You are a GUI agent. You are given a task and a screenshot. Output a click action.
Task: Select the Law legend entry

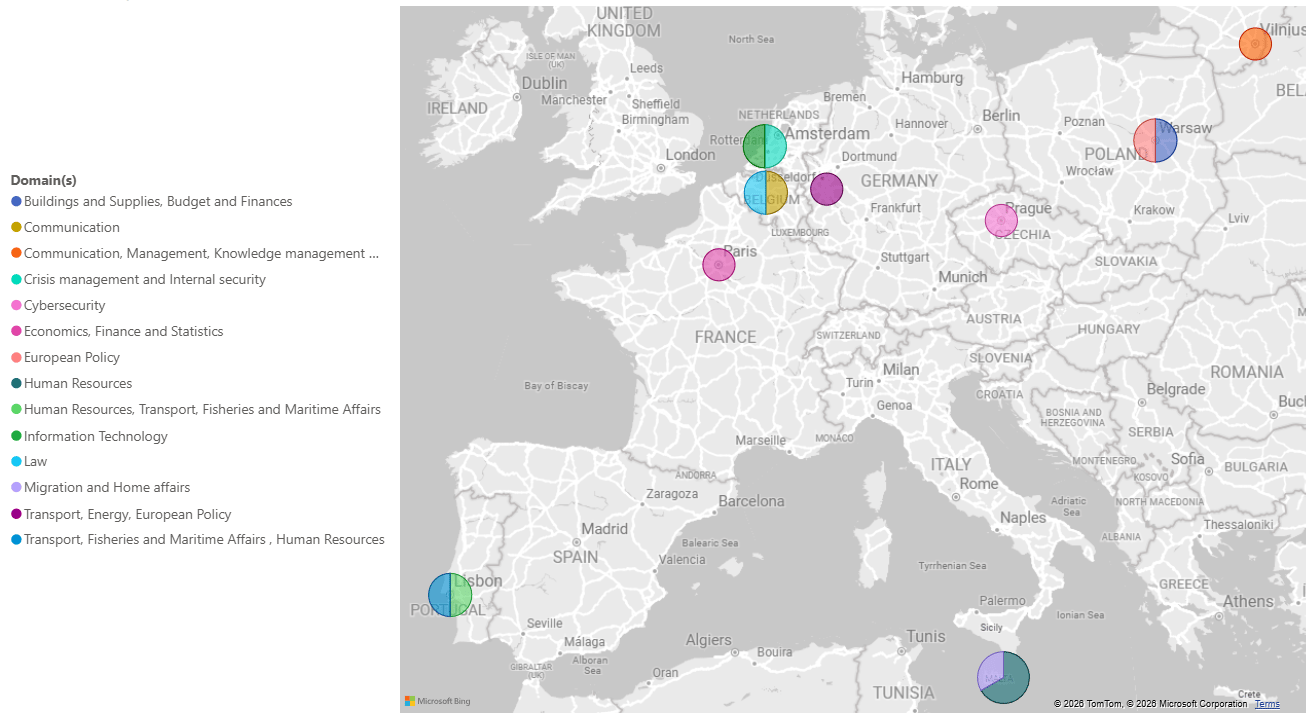(x=29, y=461)
